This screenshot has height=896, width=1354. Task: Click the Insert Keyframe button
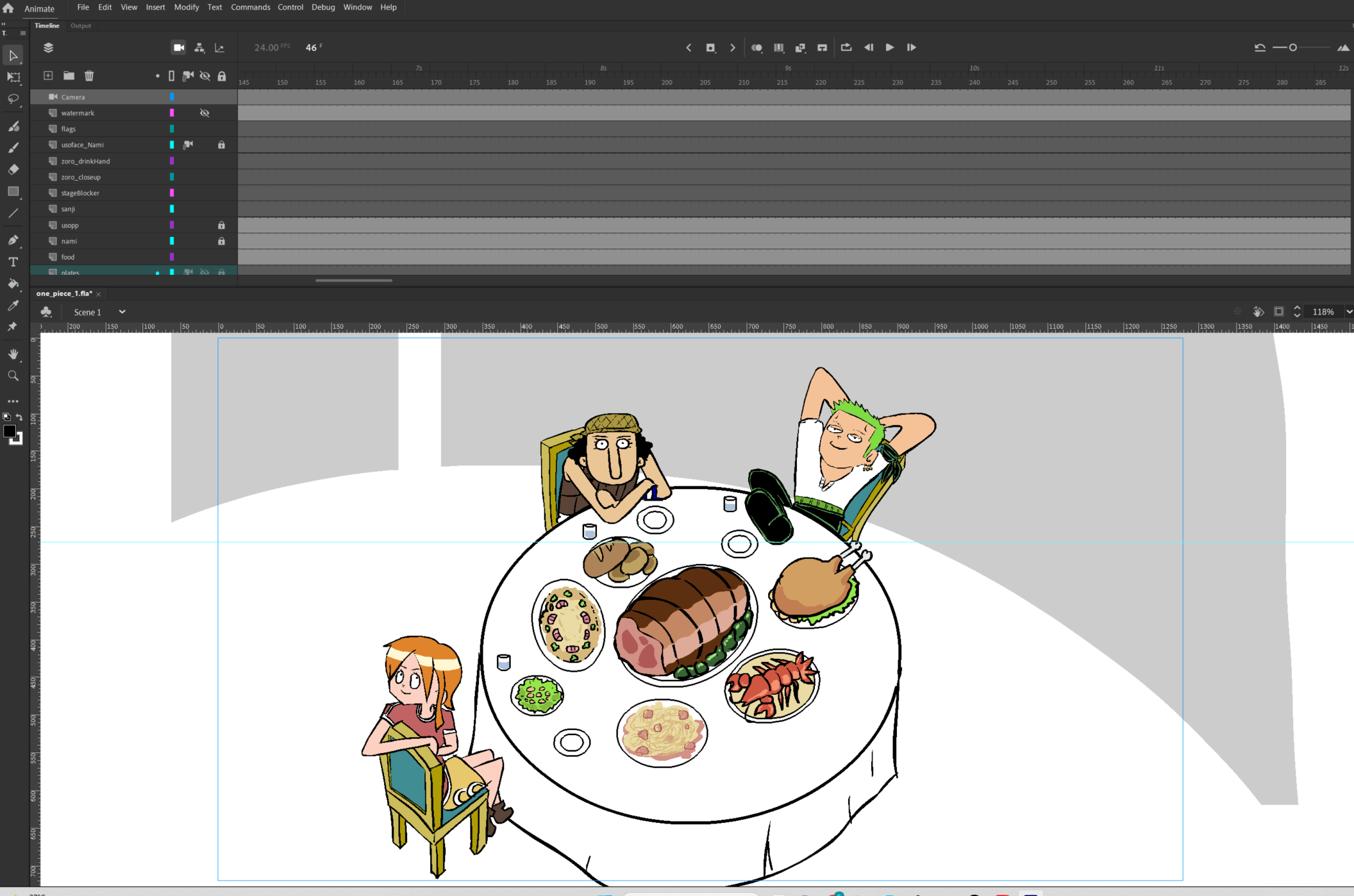pyautogui.click(x=710, y=47)
